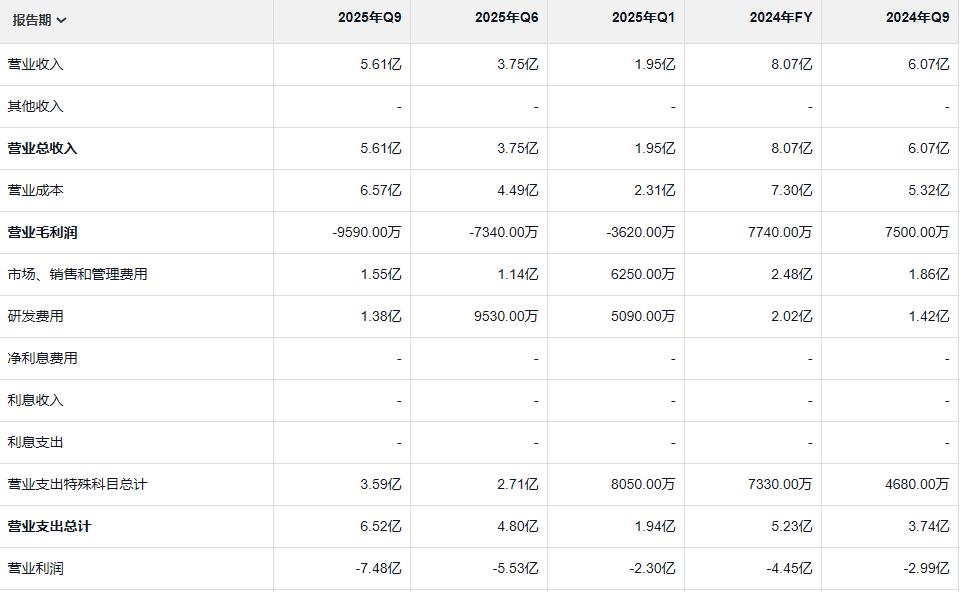
Task: Click the 研发费用 row label
Action: click(x=36, y=316)
